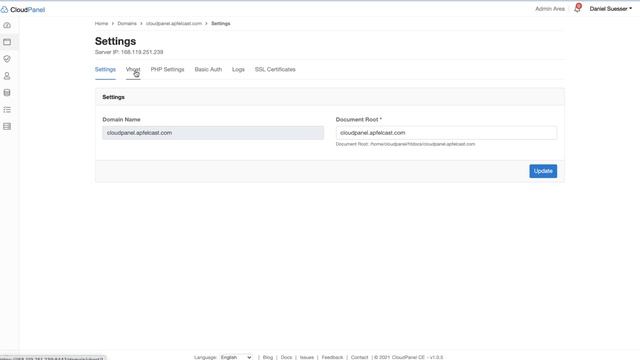Switch to the Basic Auth tab
The width and height of the screenshot is (640, 360).
pyautogui.click(x=208, y=69)
